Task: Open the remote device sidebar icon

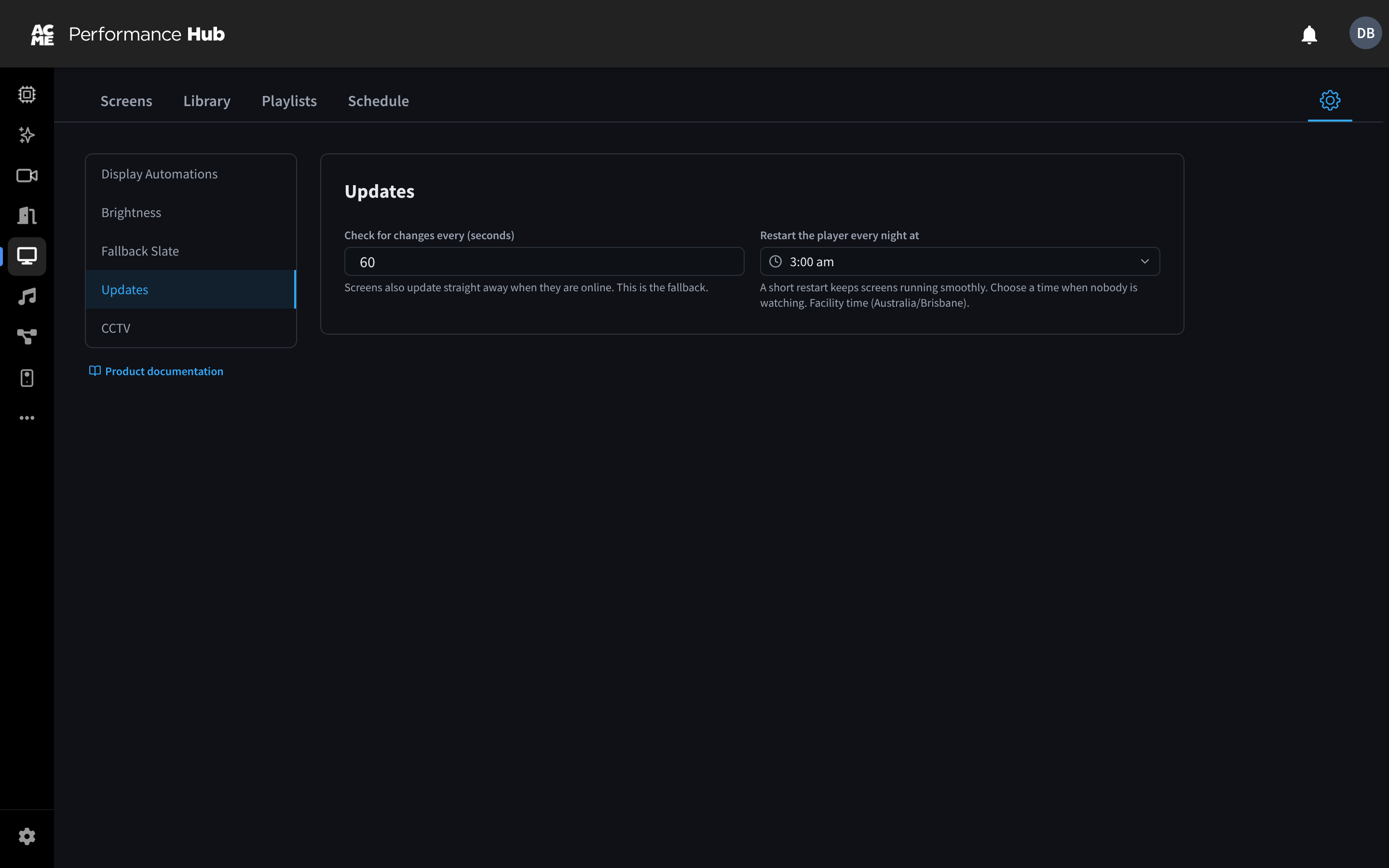Action: tap(27, 378)
